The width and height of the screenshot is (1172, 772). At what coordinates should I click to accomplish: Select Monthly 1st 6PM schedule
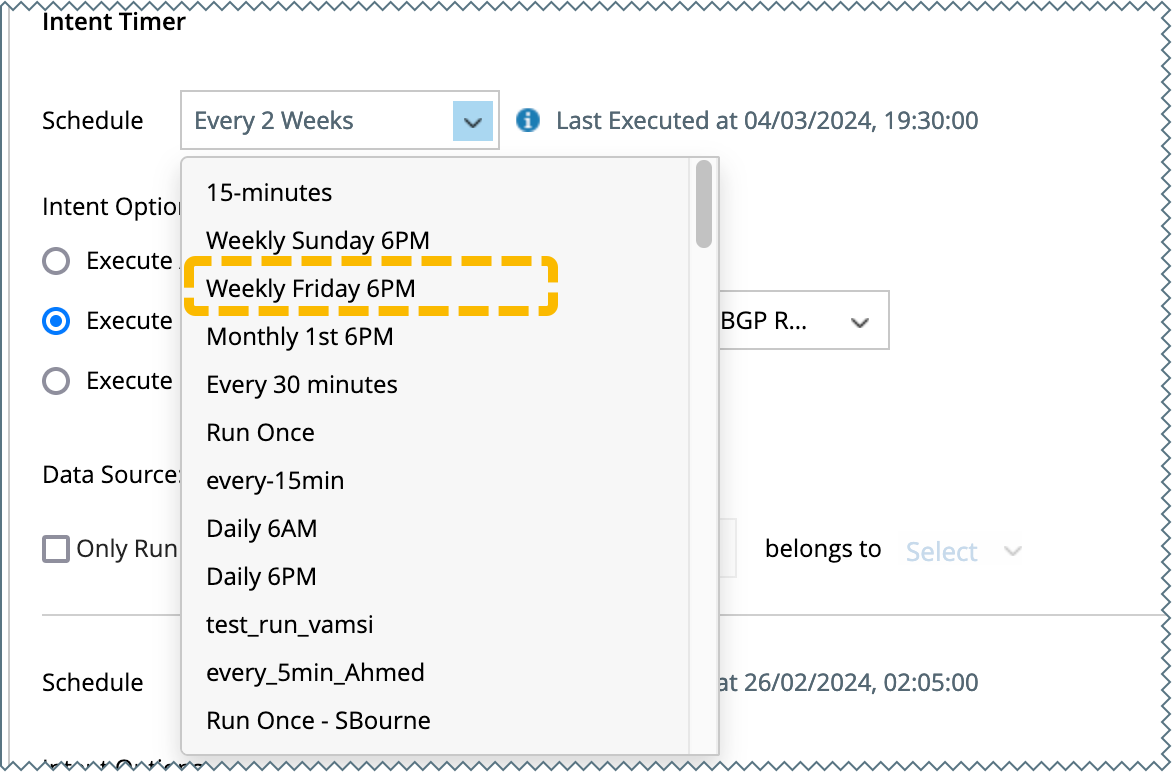tap(299, 337)
